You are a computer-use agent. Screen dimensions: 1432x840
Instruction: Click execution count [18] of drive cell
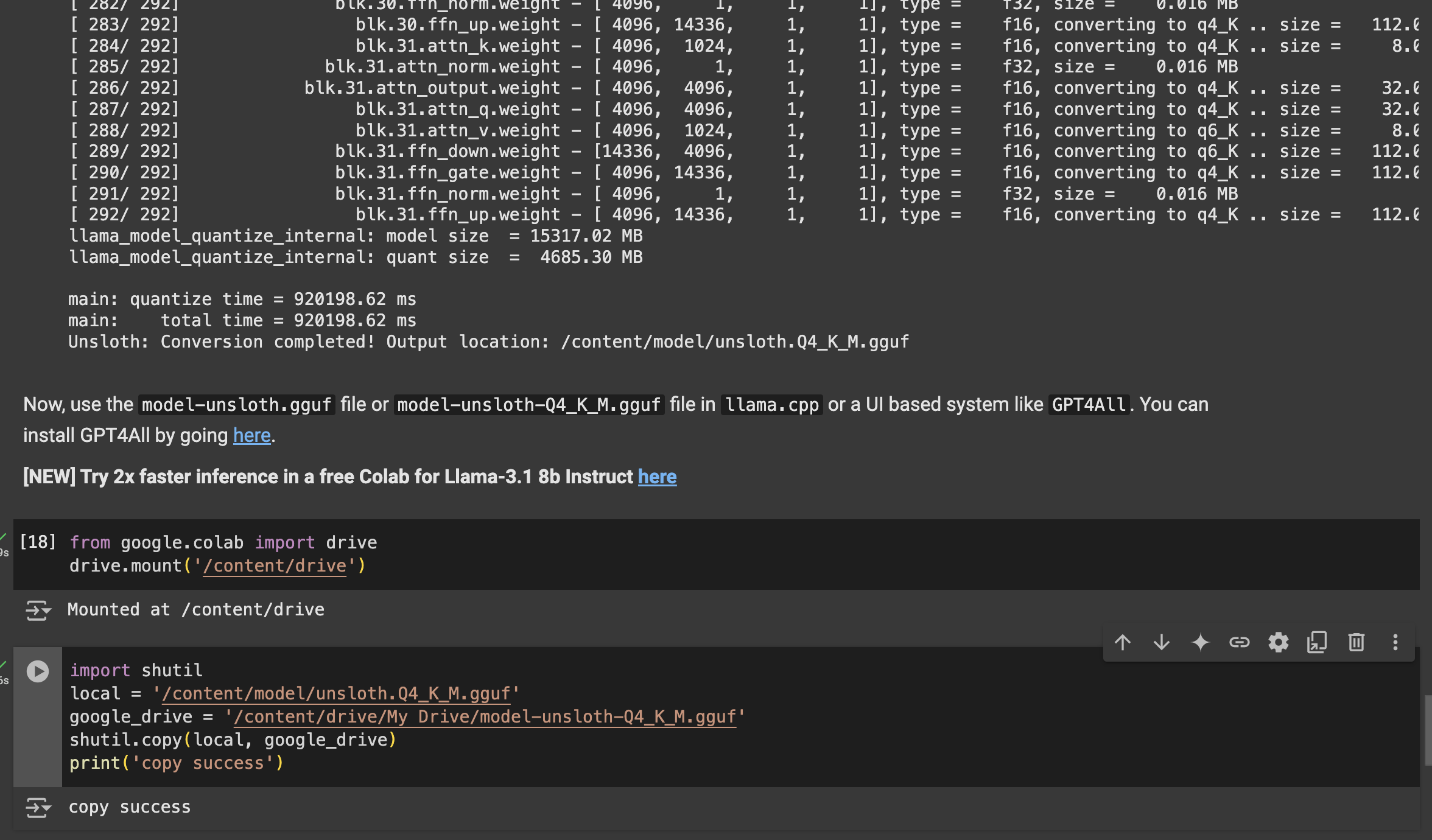(38, 542)
